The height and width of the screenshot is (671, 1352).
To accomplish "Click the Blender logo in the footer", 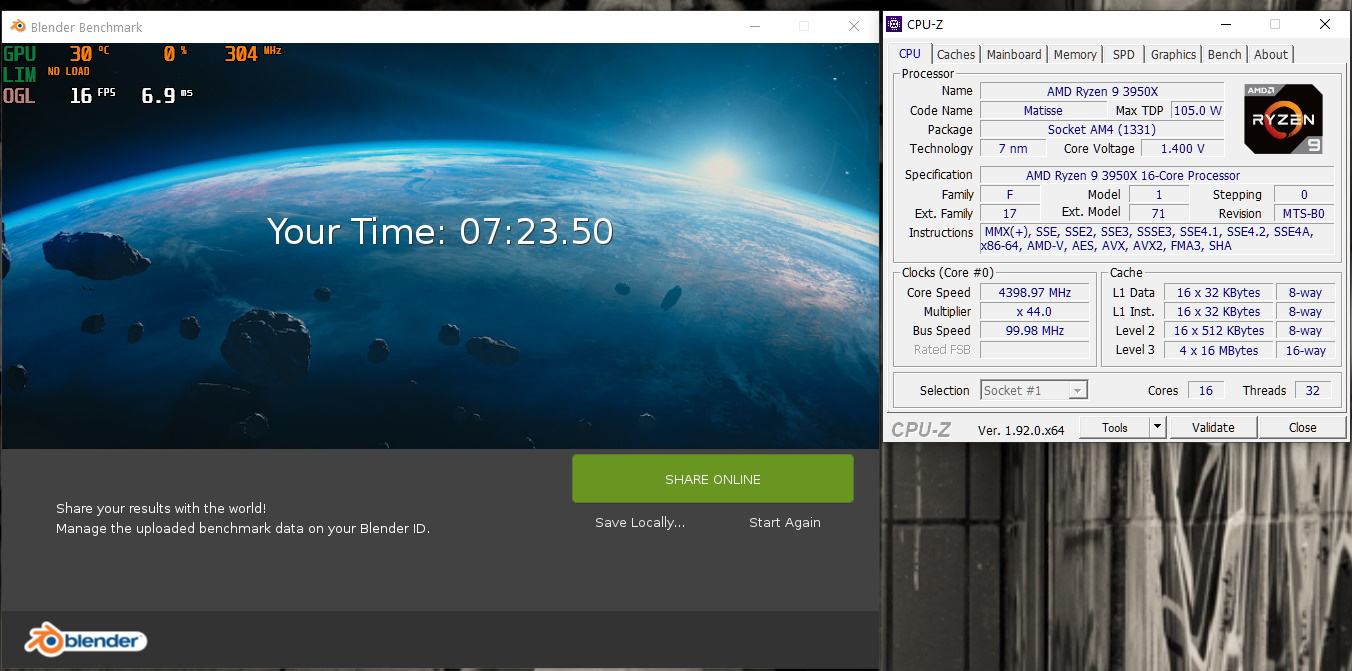I will pyautogui.click(x=86, y=640).
